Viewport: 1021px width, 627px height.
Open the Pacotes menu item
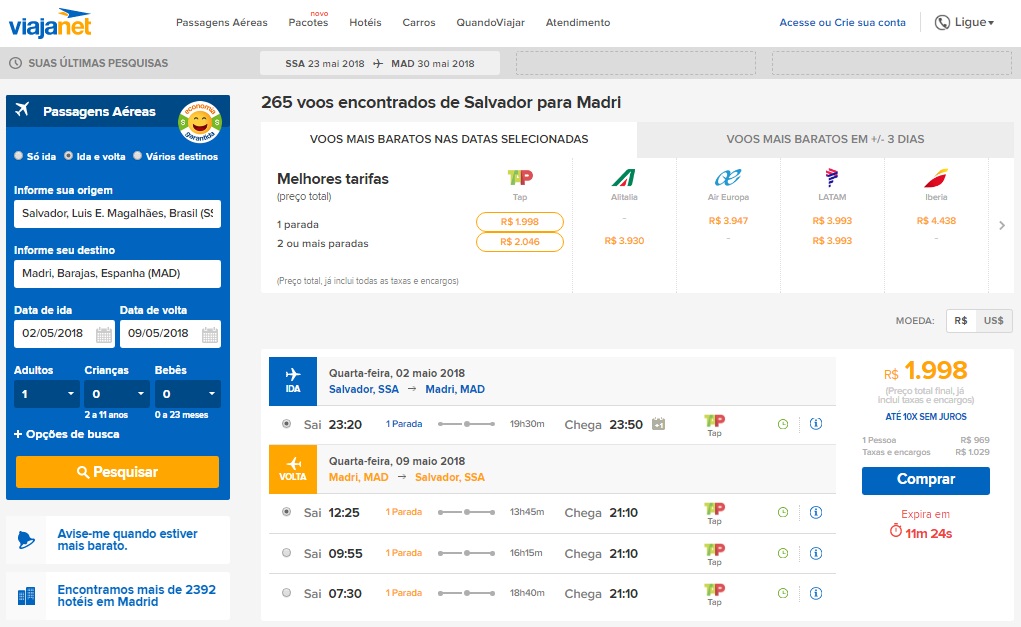[x=309, y=23]
